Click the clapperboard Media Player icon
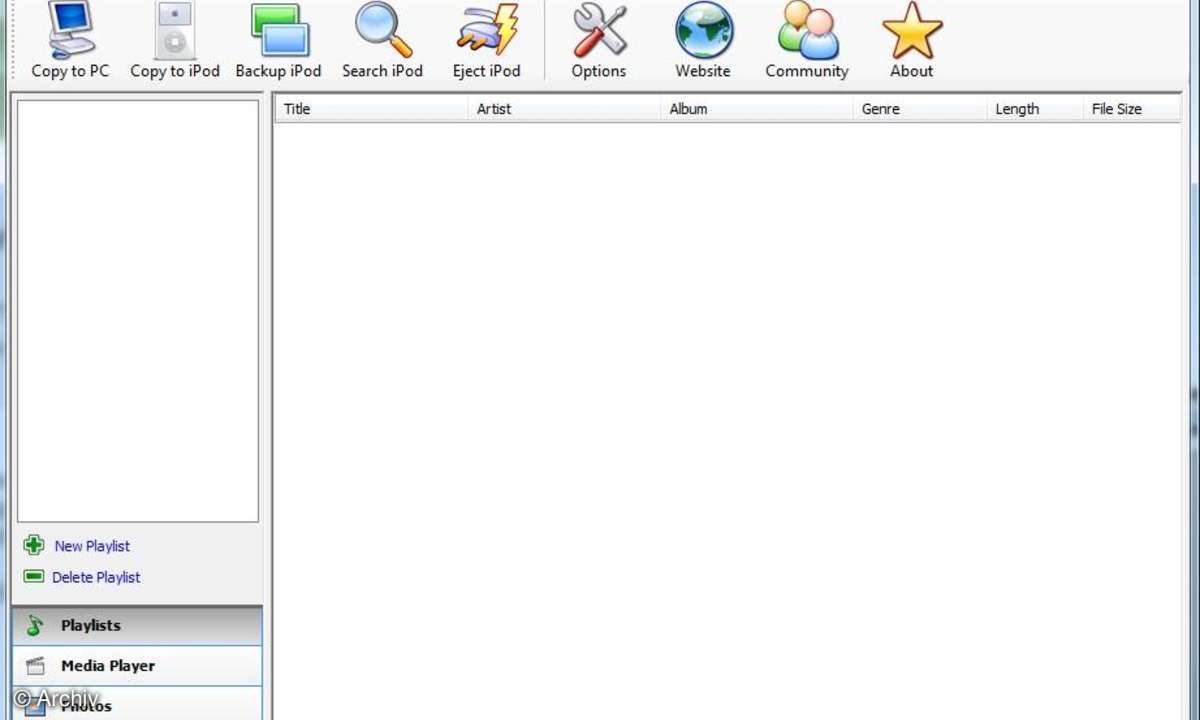This screenshot has width=1200, height=720. click(x=35, y=666)
